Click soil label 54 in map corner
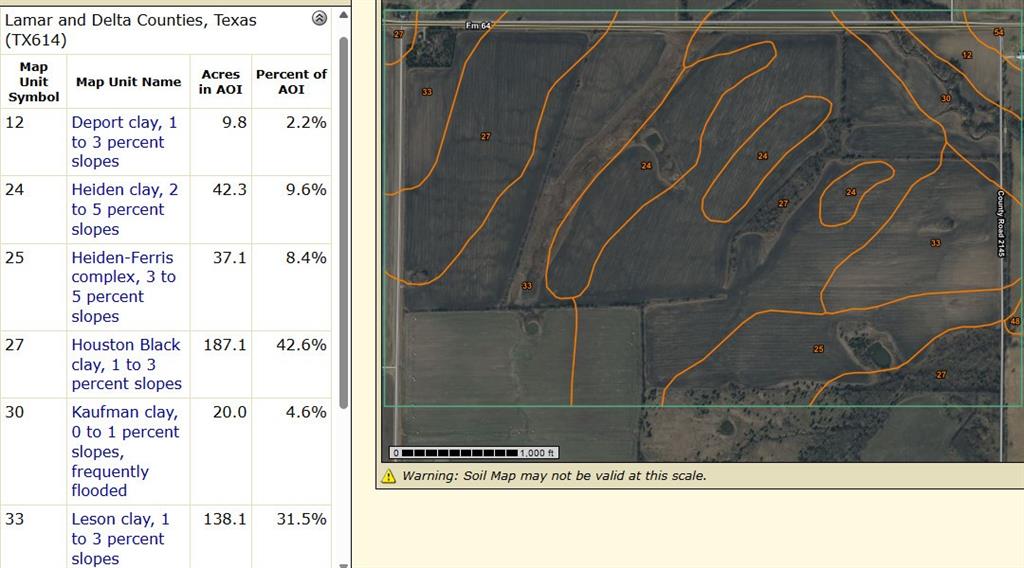Screen dimensions: 1024x568 click(x=998, y=32)
